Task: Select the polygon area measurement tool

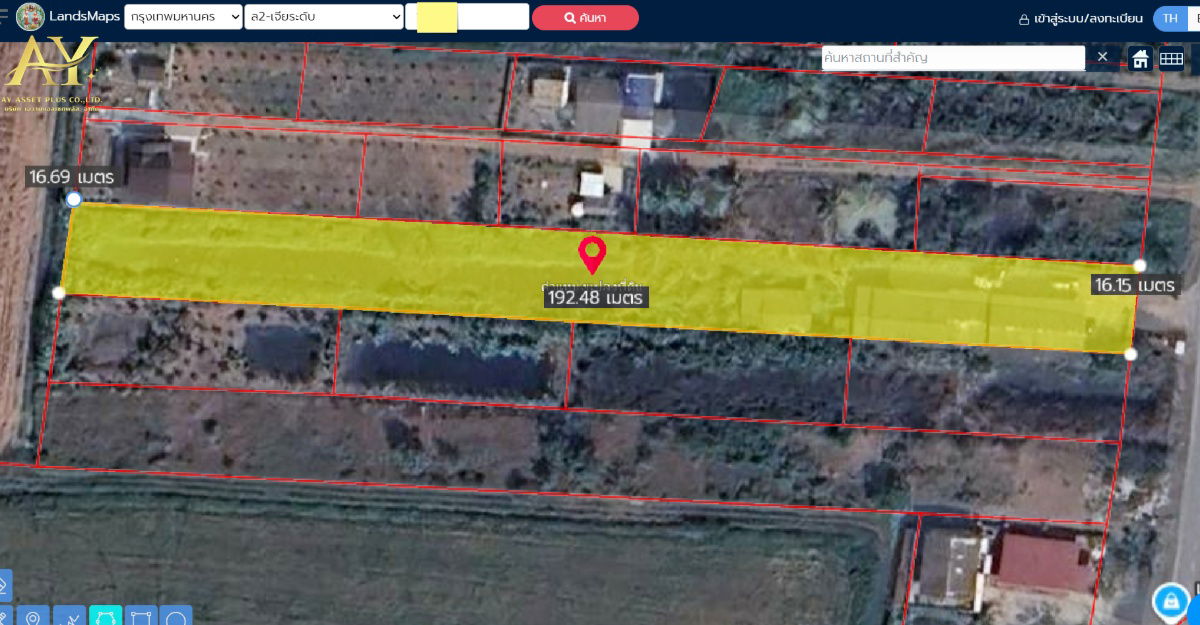Action: pos(105,616)
